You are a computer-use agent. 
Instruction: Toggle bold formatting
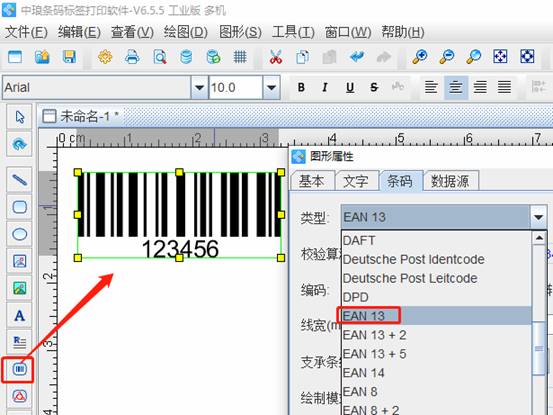[301, 87]
